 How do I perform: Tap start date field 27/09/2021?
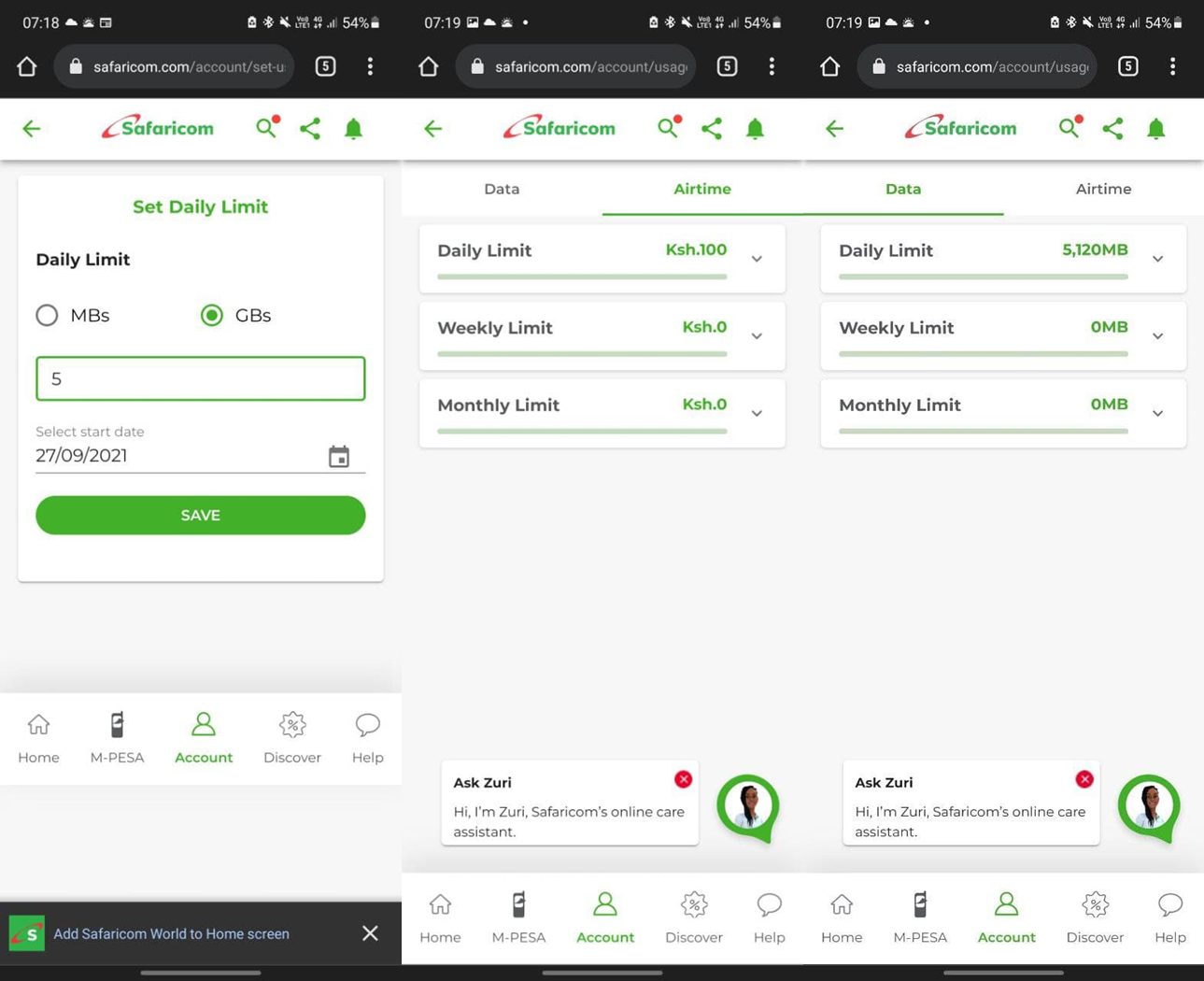tap(201, 456)
